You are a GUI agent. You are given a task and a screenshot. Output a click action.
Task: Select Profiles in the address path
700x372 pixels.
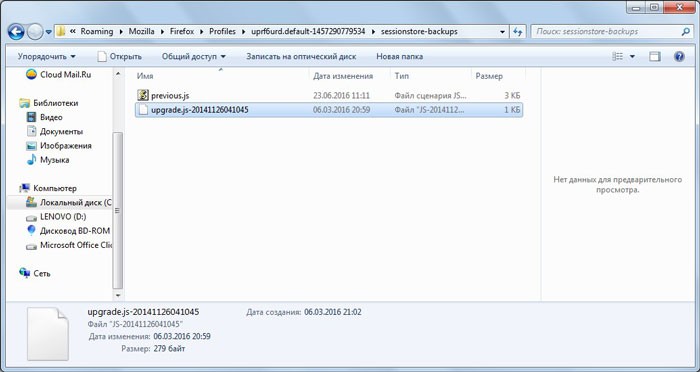coord(222,32)
